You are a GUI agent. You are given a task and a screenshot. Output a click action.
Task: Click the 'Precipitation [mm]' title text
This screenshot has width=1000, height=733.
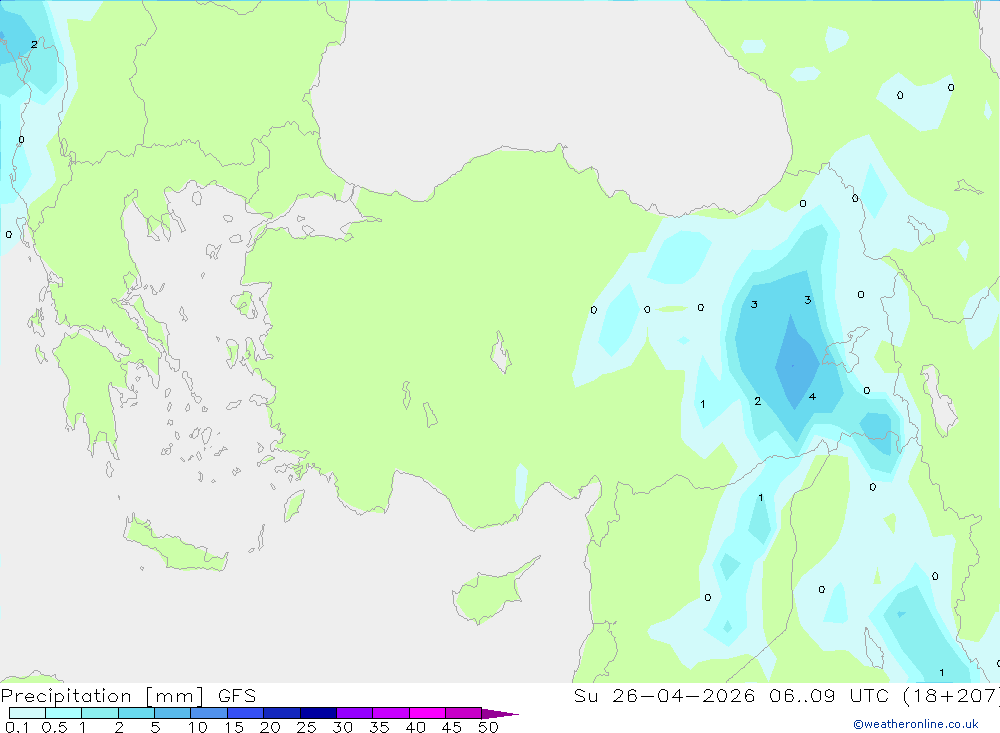coord(103,696)
